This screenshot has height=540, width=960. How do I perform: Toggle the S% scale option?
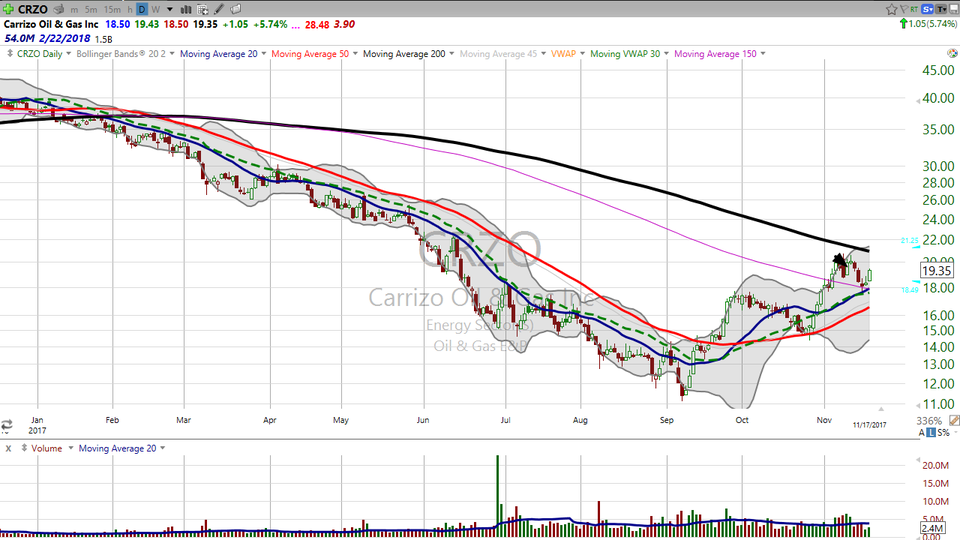(943, 433)
